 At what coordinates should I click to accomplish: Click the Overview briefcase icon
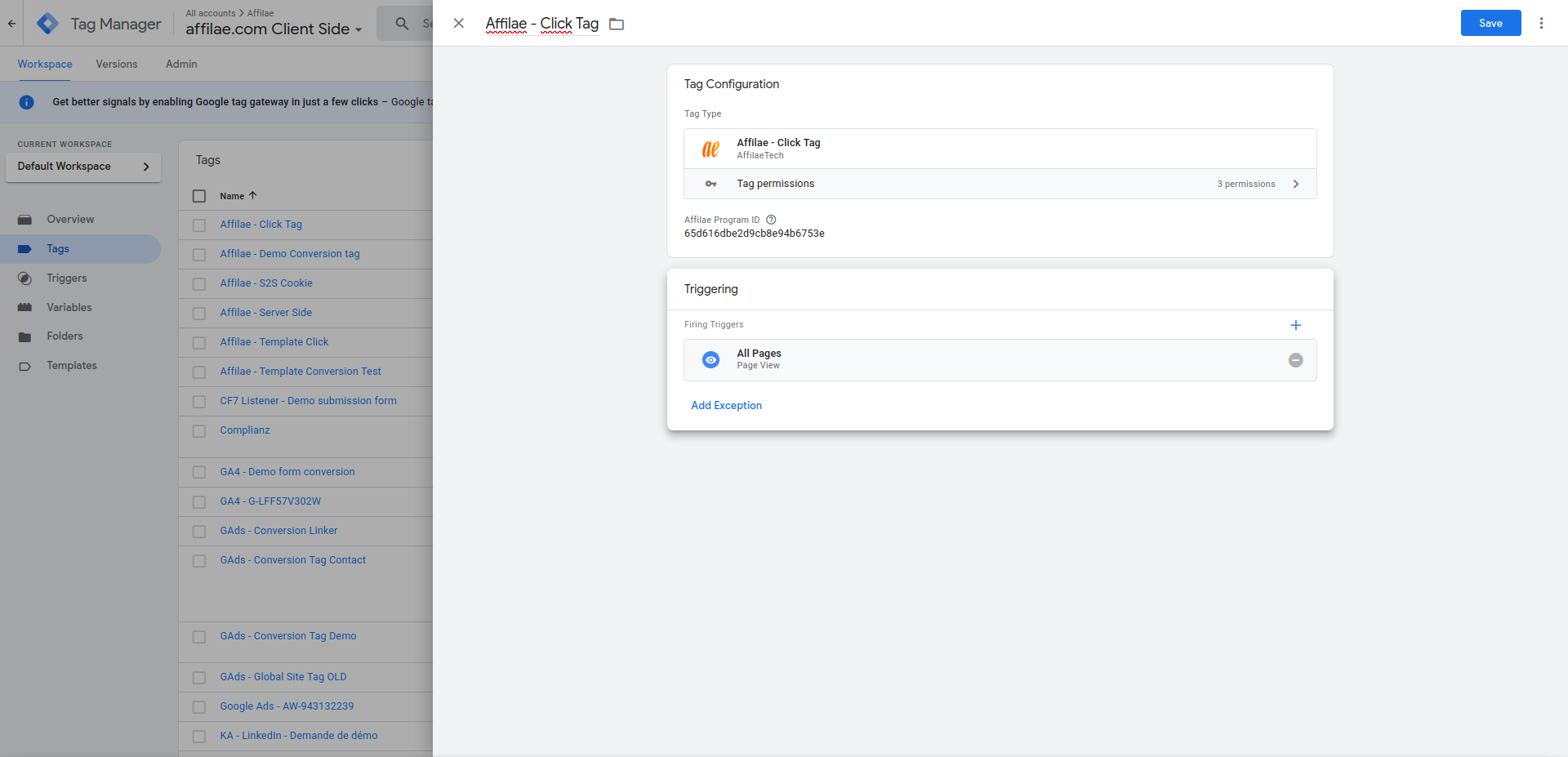pyautogui.click(x=24, y=220)
